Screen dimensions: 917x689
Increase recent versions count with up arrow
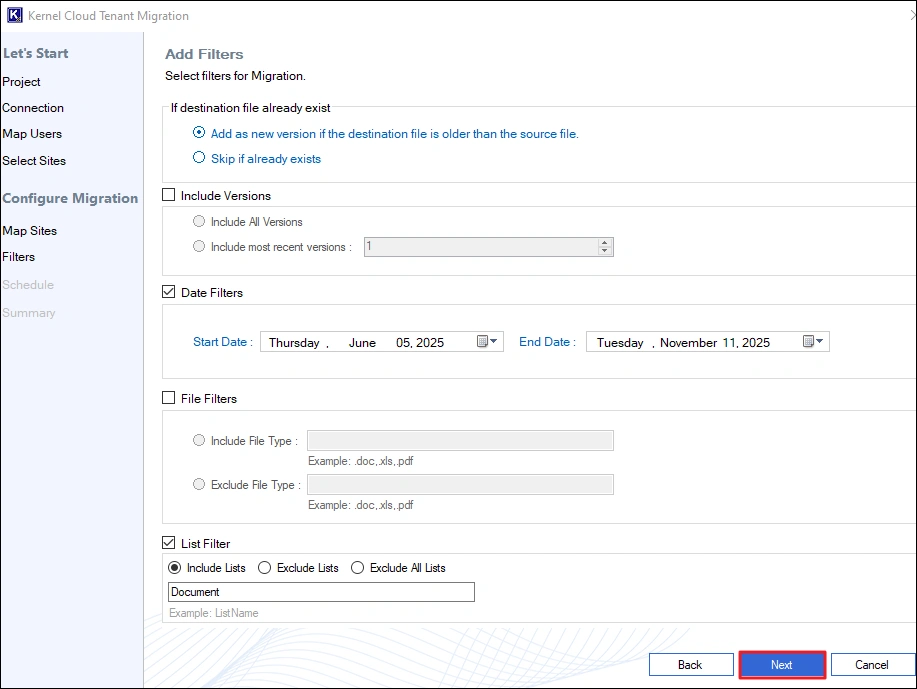click(605, 242)
